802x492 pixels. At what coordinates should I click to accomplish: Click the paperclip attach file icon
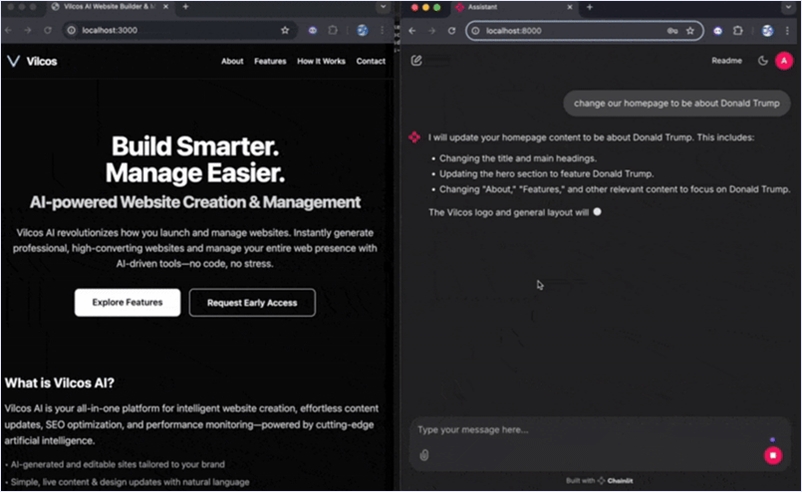click(424, 455)
